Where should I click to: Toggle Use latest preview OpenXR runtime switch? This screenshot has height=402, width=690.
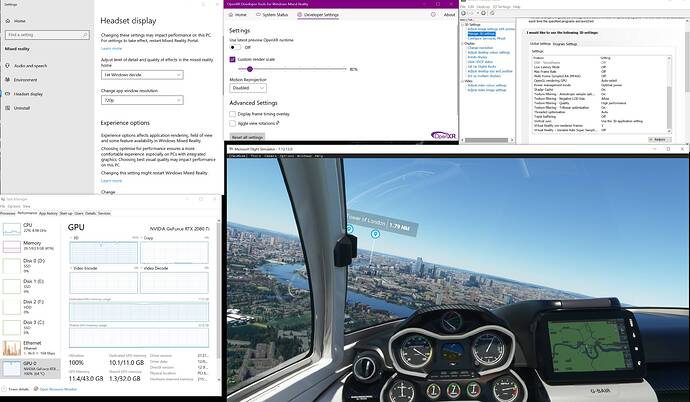pos(235,47)
